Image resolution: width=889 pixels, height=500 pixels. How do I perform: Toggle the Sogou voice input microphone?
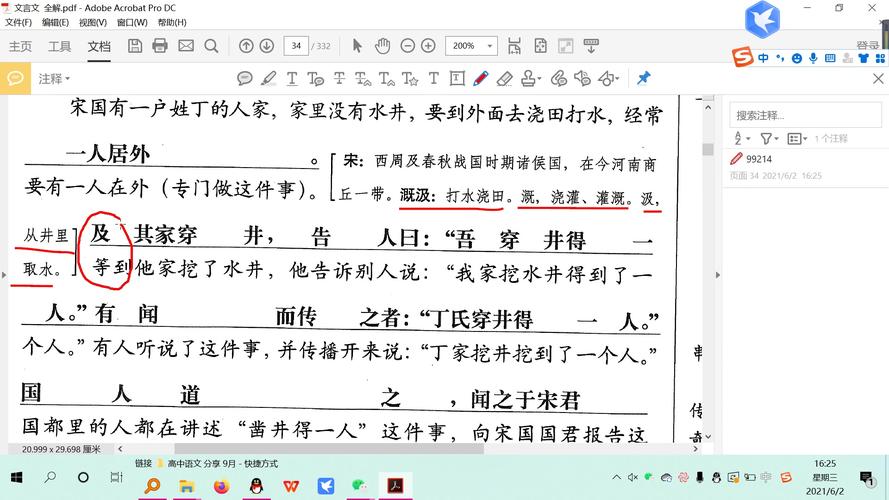coord(813,58)
